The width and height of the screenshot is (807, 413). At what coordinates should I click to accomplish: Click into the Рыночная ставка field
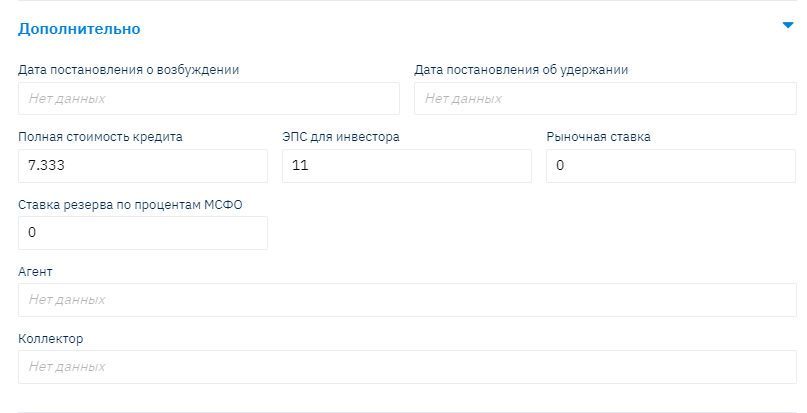[x=671, y=166]
